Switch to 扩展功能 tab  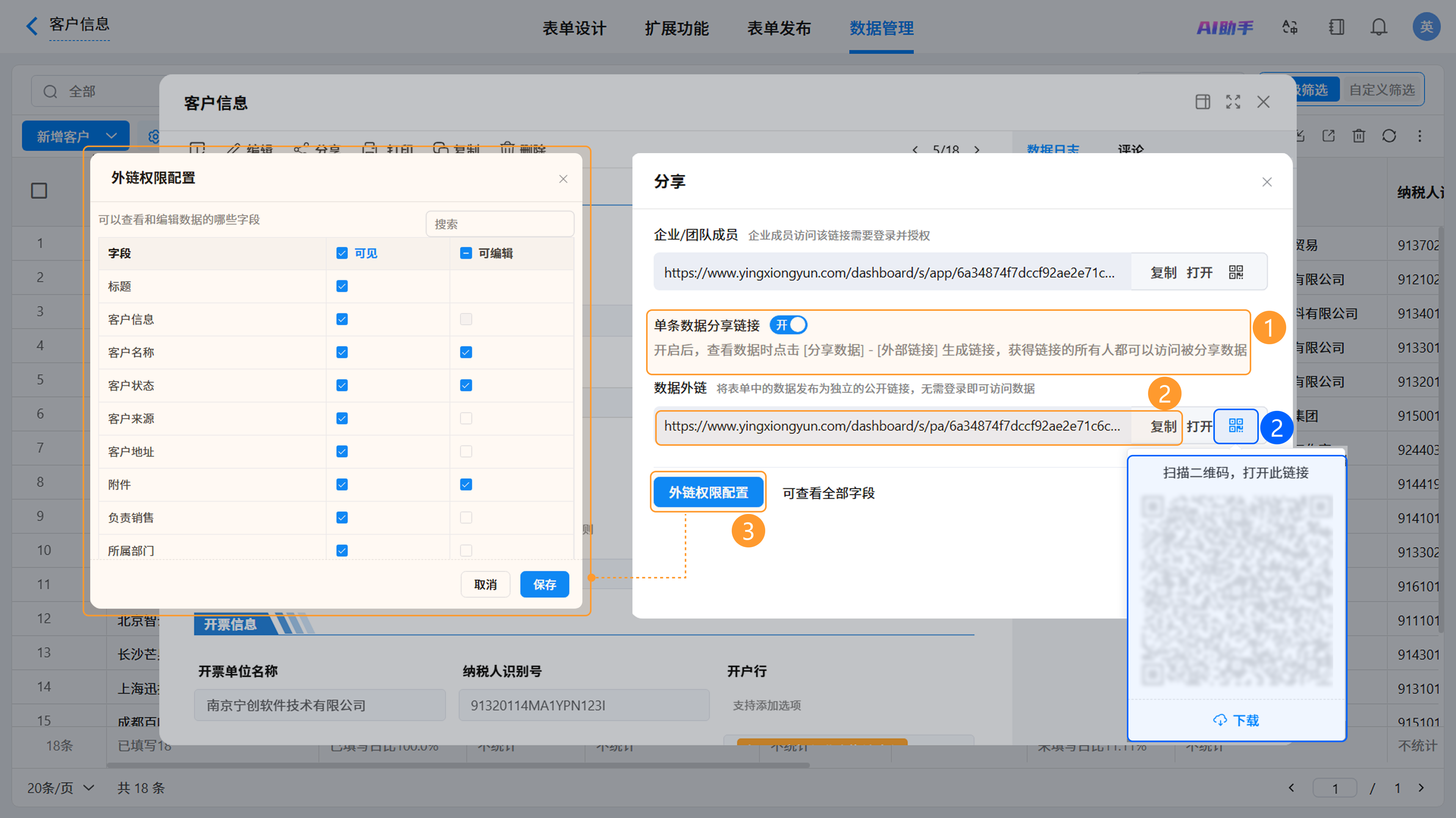tap(676, 28)
